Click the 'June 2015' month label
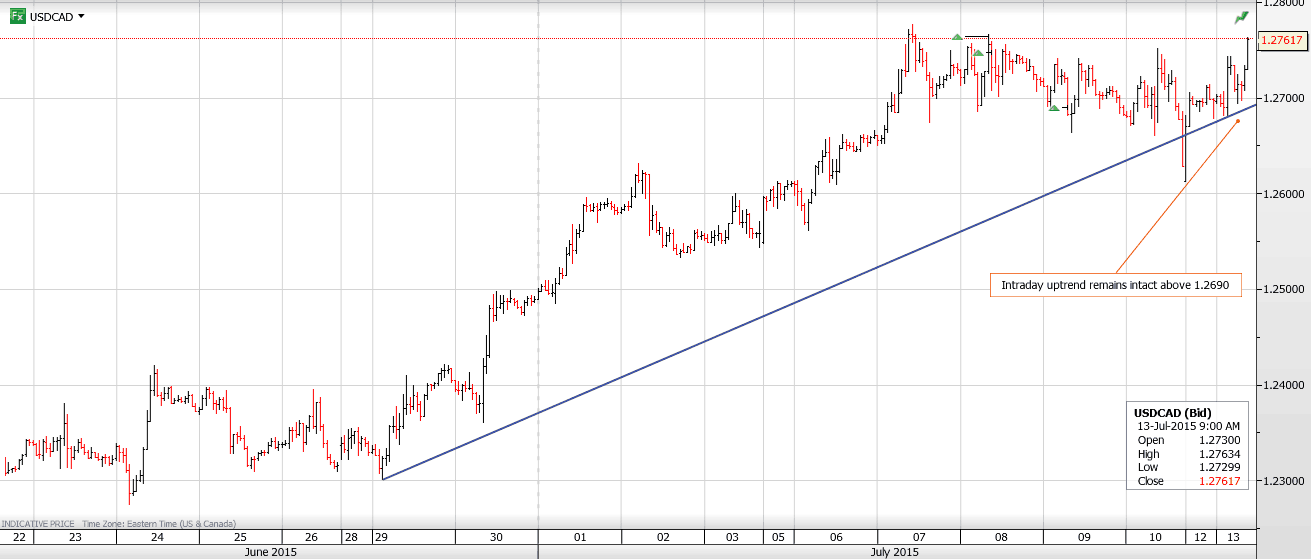 (269, 551)
